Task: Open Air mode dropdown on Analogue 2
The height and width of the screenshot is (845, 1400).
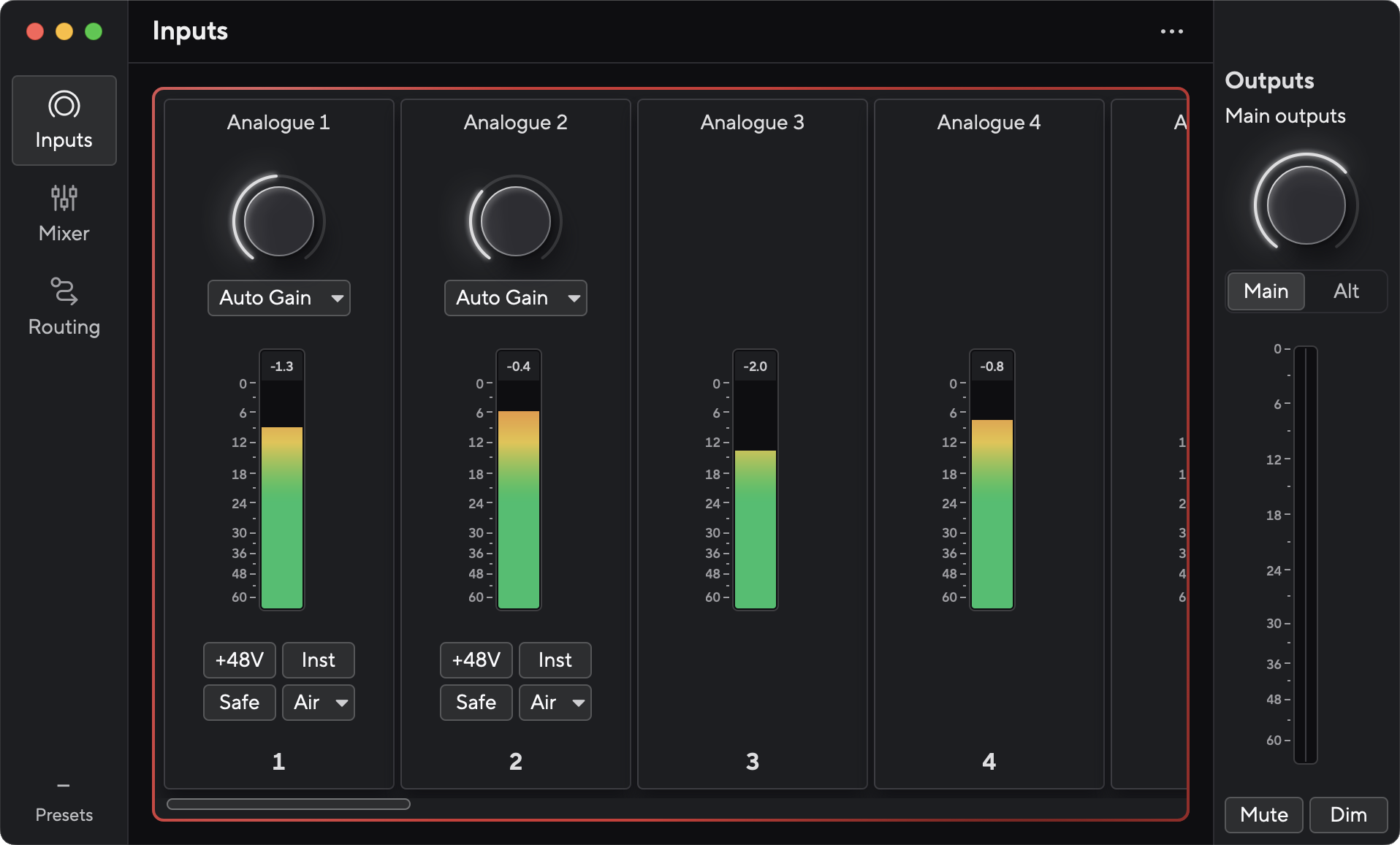Action: click(555, 703)
